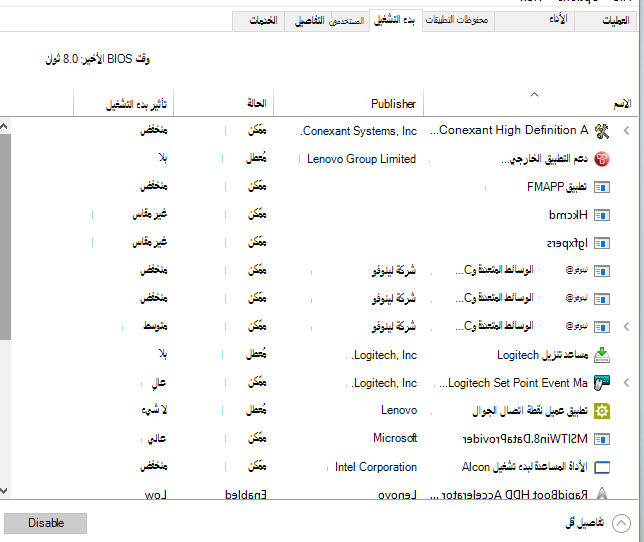Select تطبيق عميل نقطة اتصال الجوال row name
The image size is (644, 542).
coord(530,411)
